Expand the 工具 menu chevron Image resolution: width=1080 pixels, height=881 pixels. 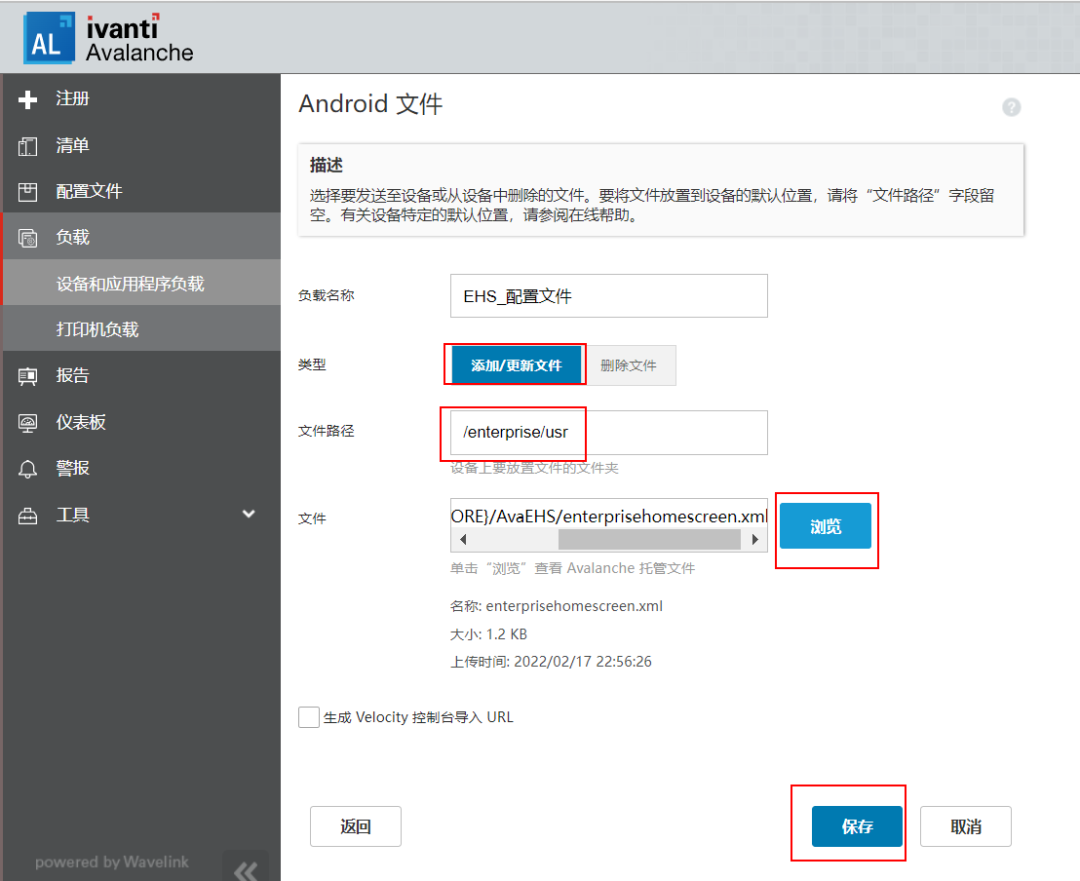(x=249, y=514)
